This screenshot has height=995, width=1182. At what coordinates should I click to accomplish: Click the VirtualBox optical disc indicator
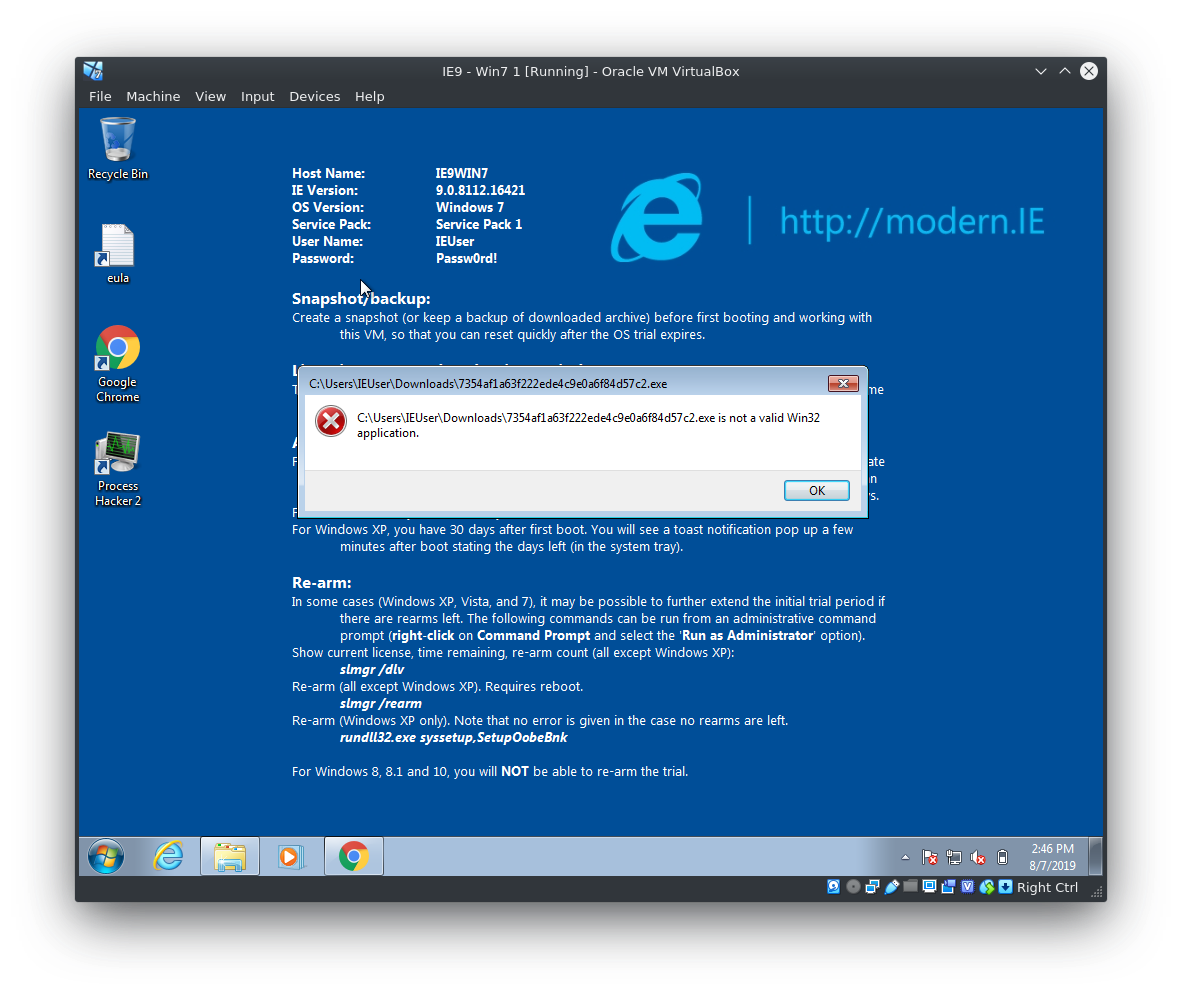pos(853,887)
